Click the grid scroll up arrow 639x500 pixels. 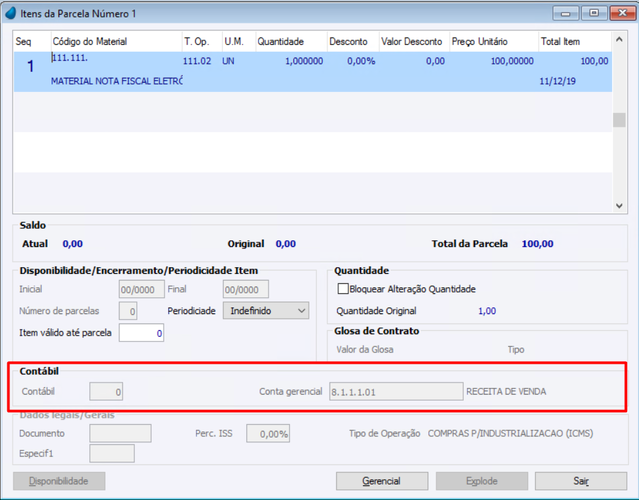pos(619,40)
